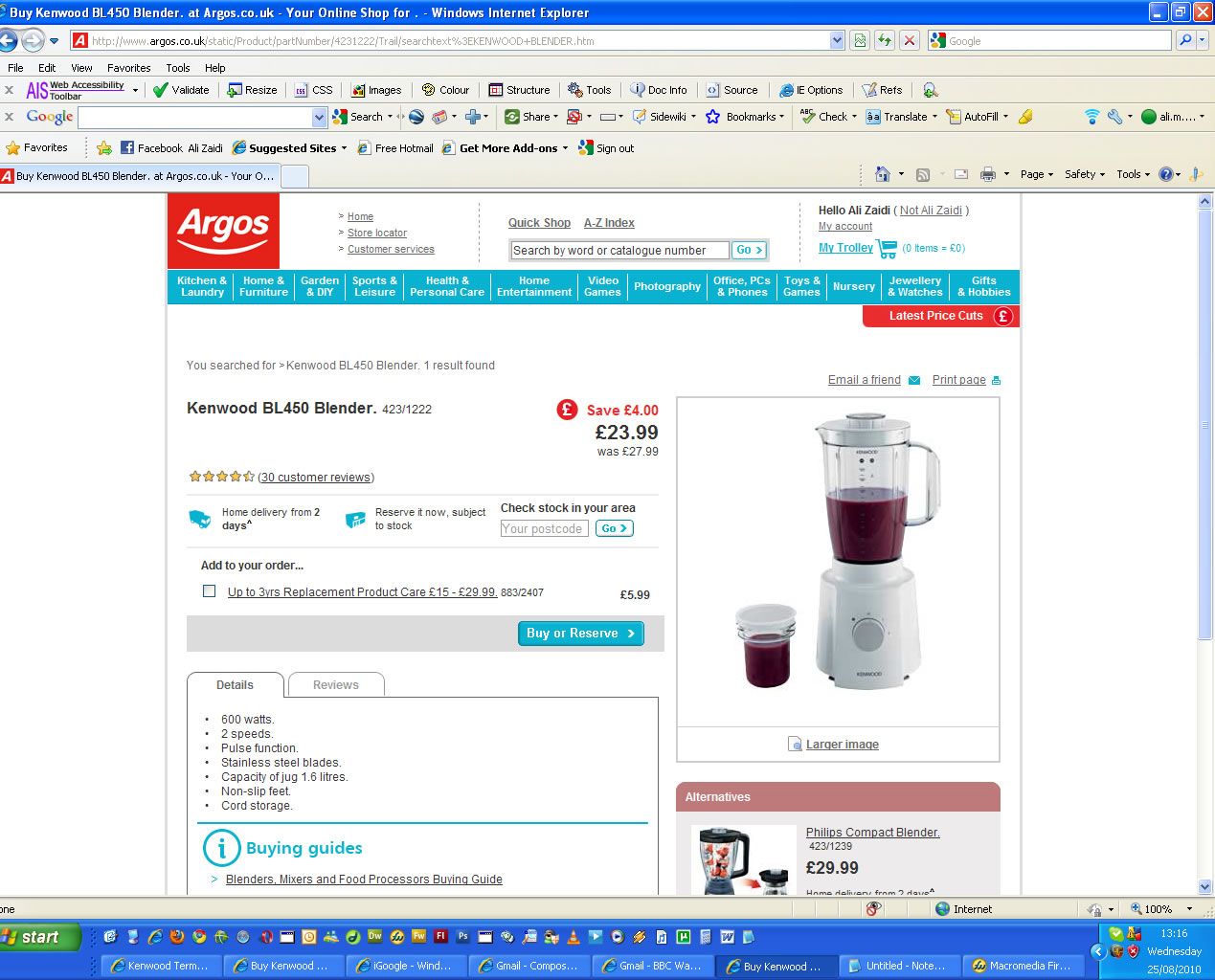
Task: Open the command bar Tools dropdown
Action: [x=1133, y=174]
